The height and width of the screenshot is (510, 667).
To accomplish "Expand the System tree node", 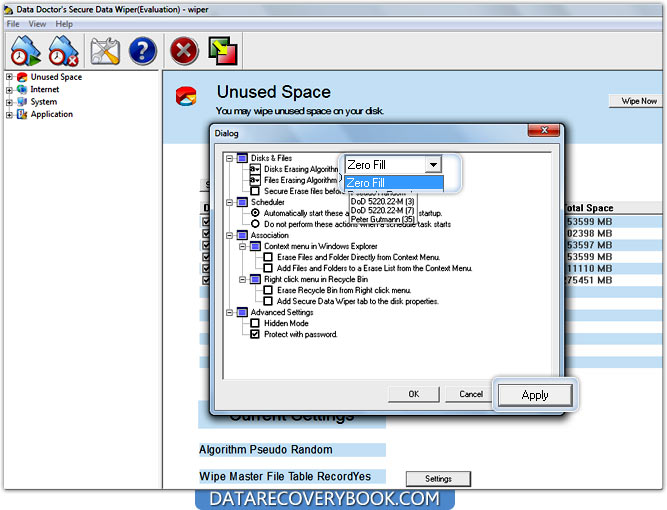I will point(9,102).
